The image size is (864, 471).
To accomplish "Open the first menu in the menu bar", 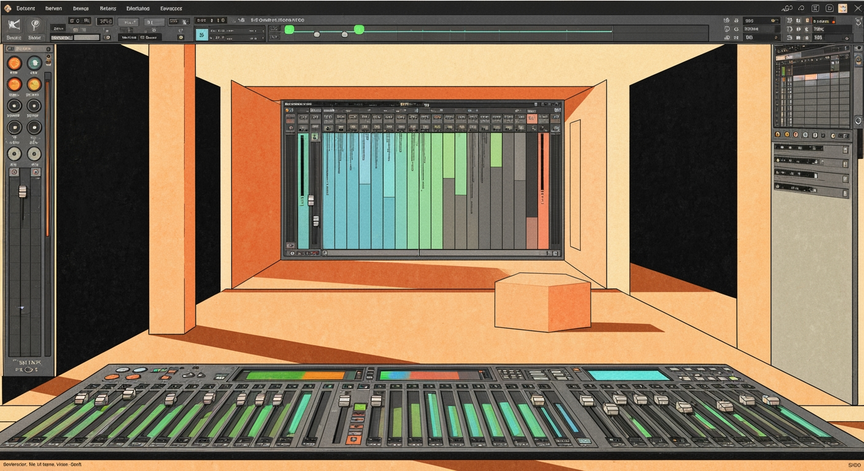I will (x=25, y=8).
